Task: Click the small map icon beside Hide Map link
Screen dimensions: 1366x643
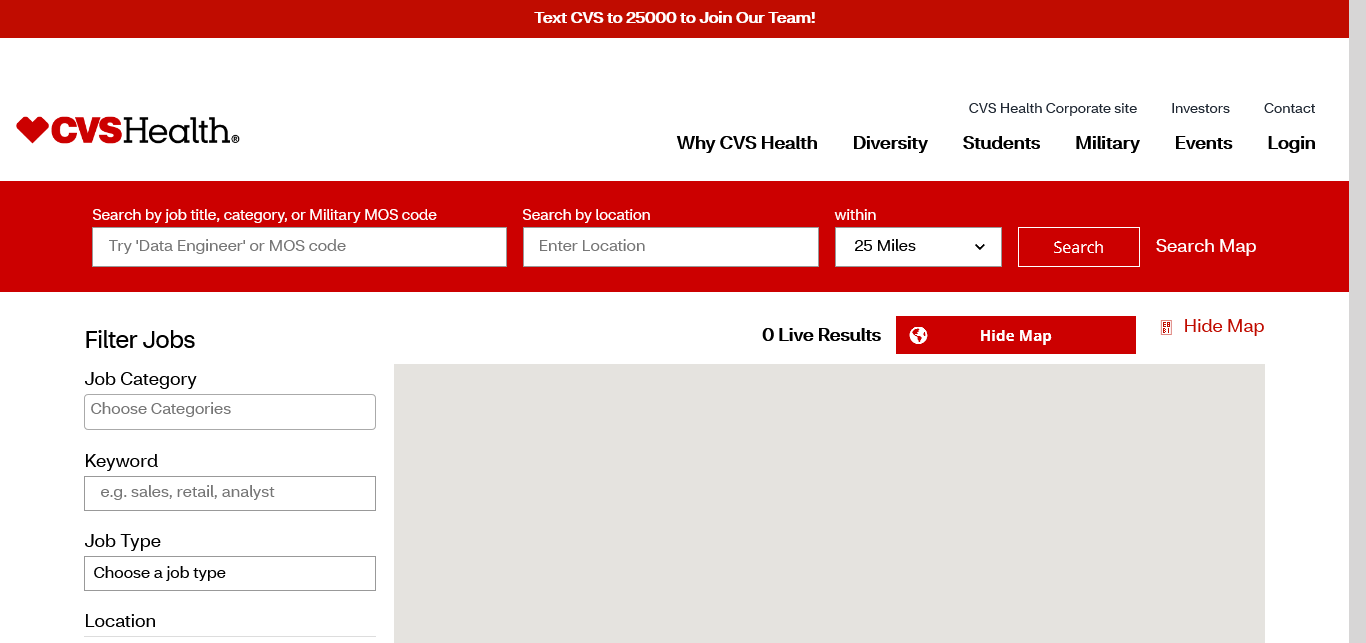Action: [x=1166, y=327]
